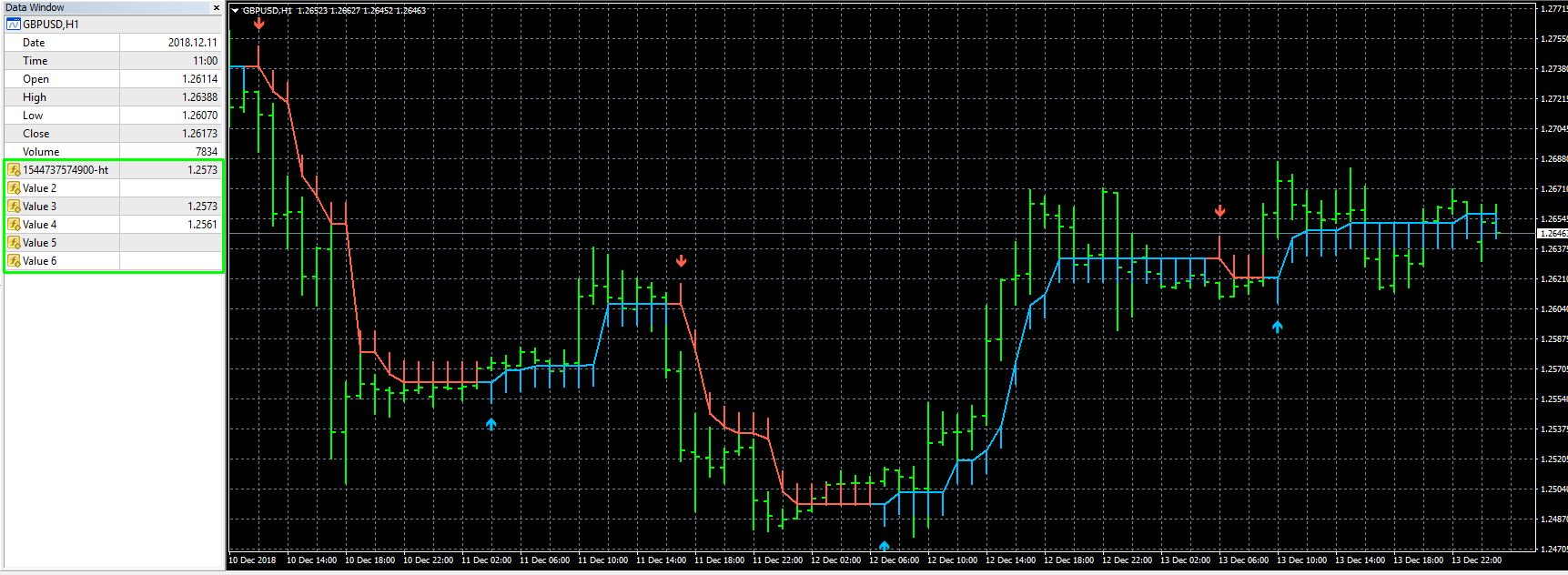This screenshot has height=575, width=1568.
Task: Select the red sell arrow near 11 Dec 14:00
Action: (682, 261)
